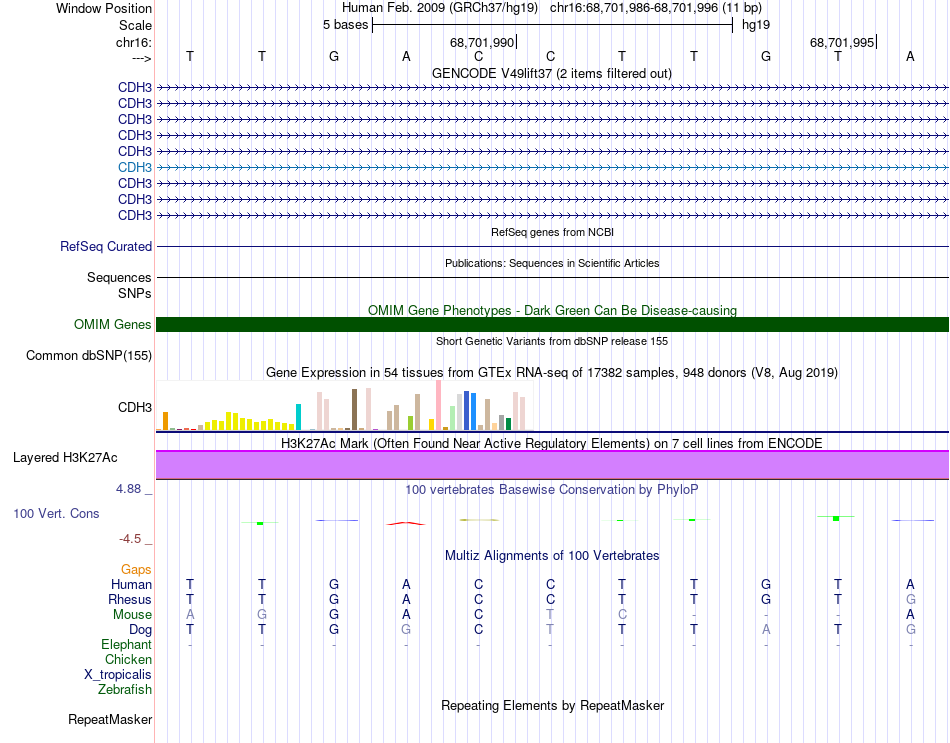Image resolution: width=950 pixels, height=743 pixels.
Task: Click the Window Position label
Action: (104, 8)
